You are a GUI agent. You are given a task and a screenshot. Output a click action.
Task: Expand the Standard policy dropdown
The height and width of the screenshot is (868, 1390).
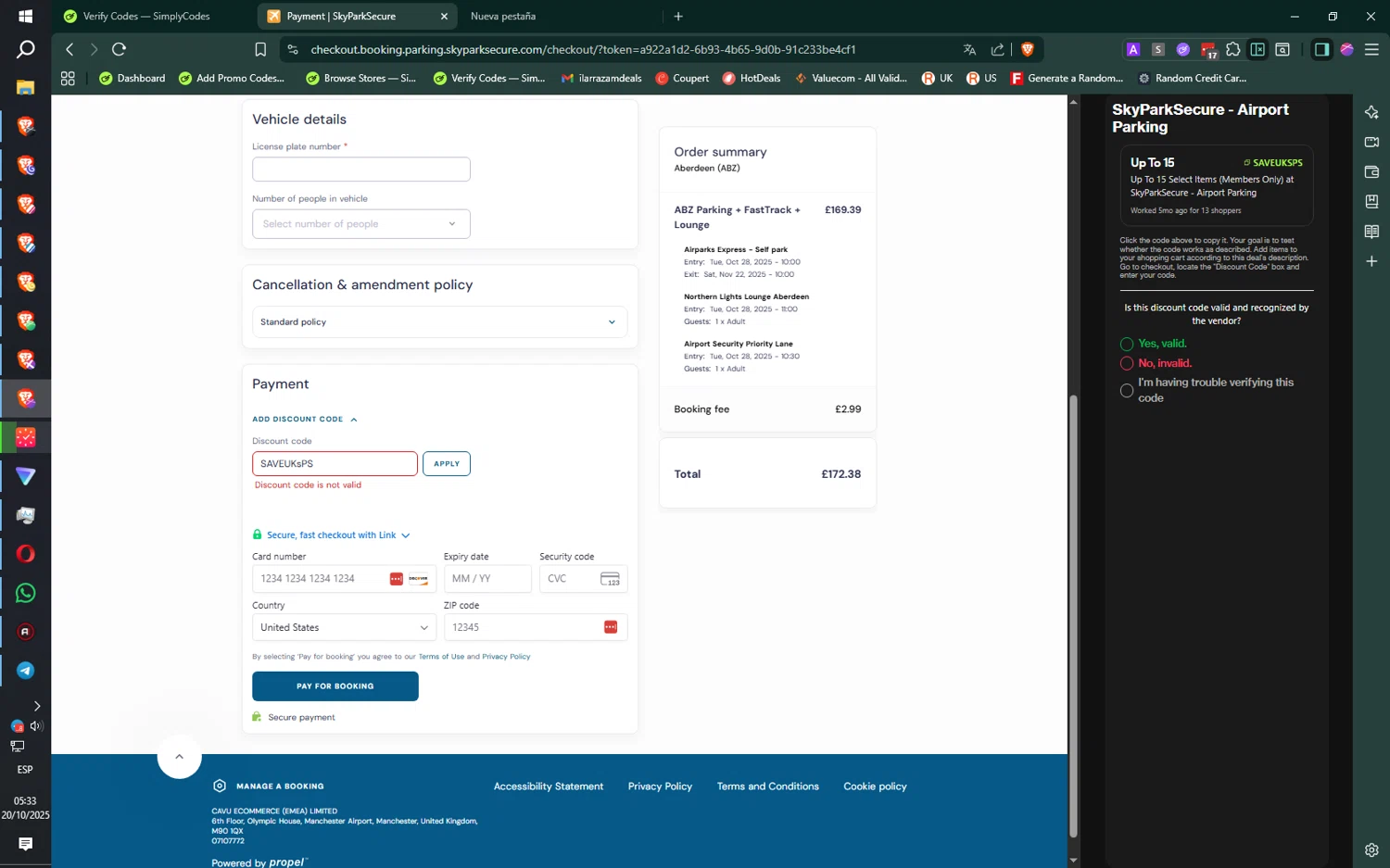tap(439, 322)
